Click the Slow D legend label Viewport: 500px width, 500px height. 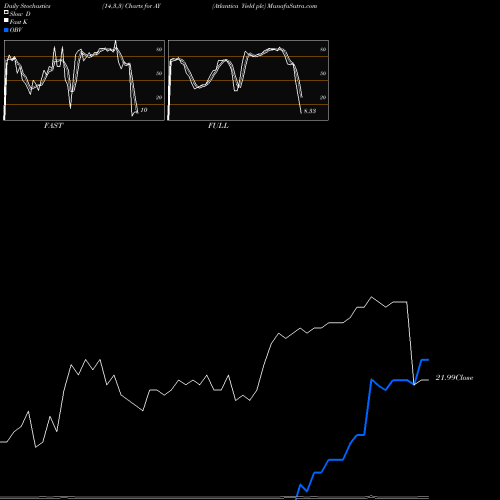[x=20, y=14]
